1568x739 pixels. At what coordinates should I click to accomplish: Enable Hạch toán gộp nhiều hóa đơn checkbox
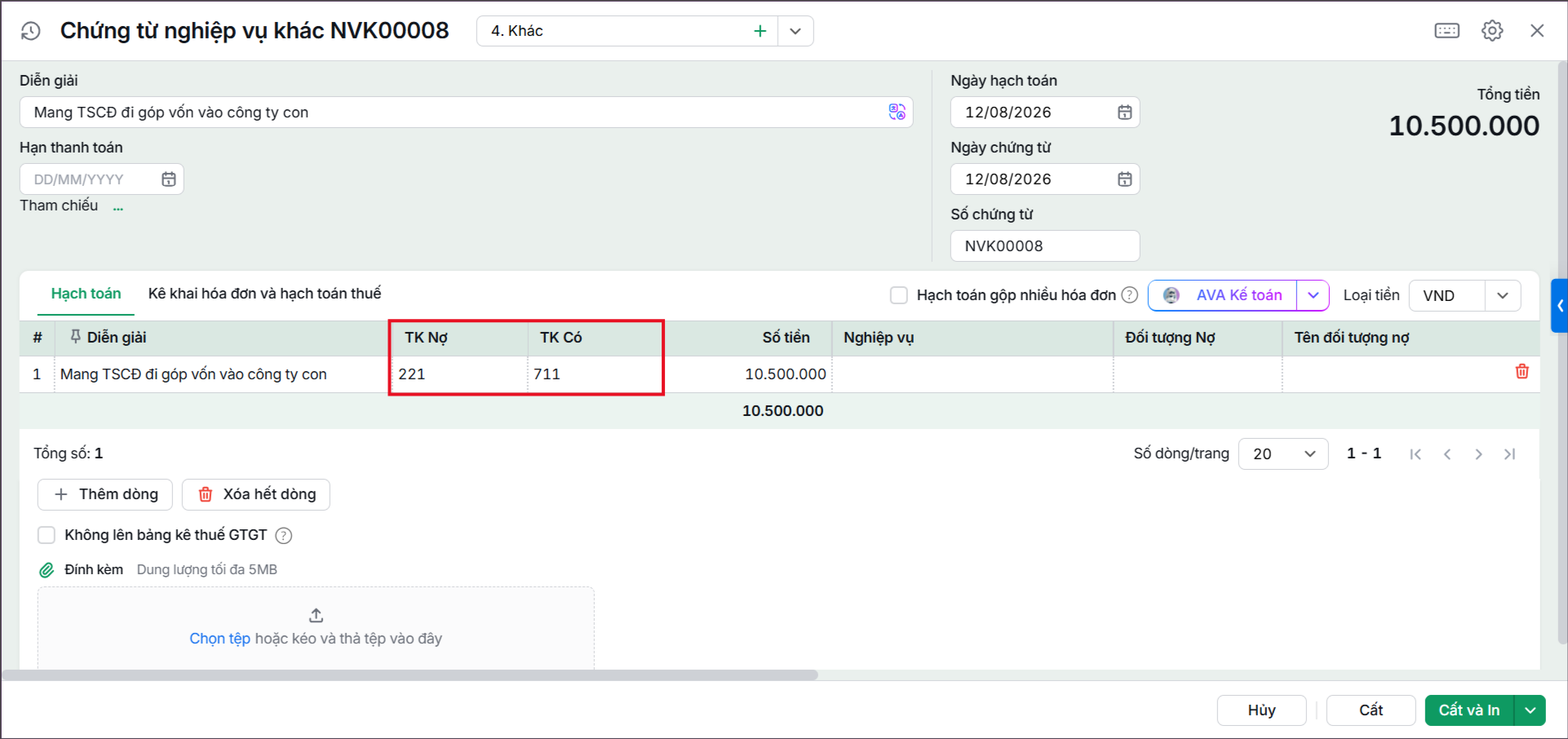pyautogui.click(x=899, y=295)
